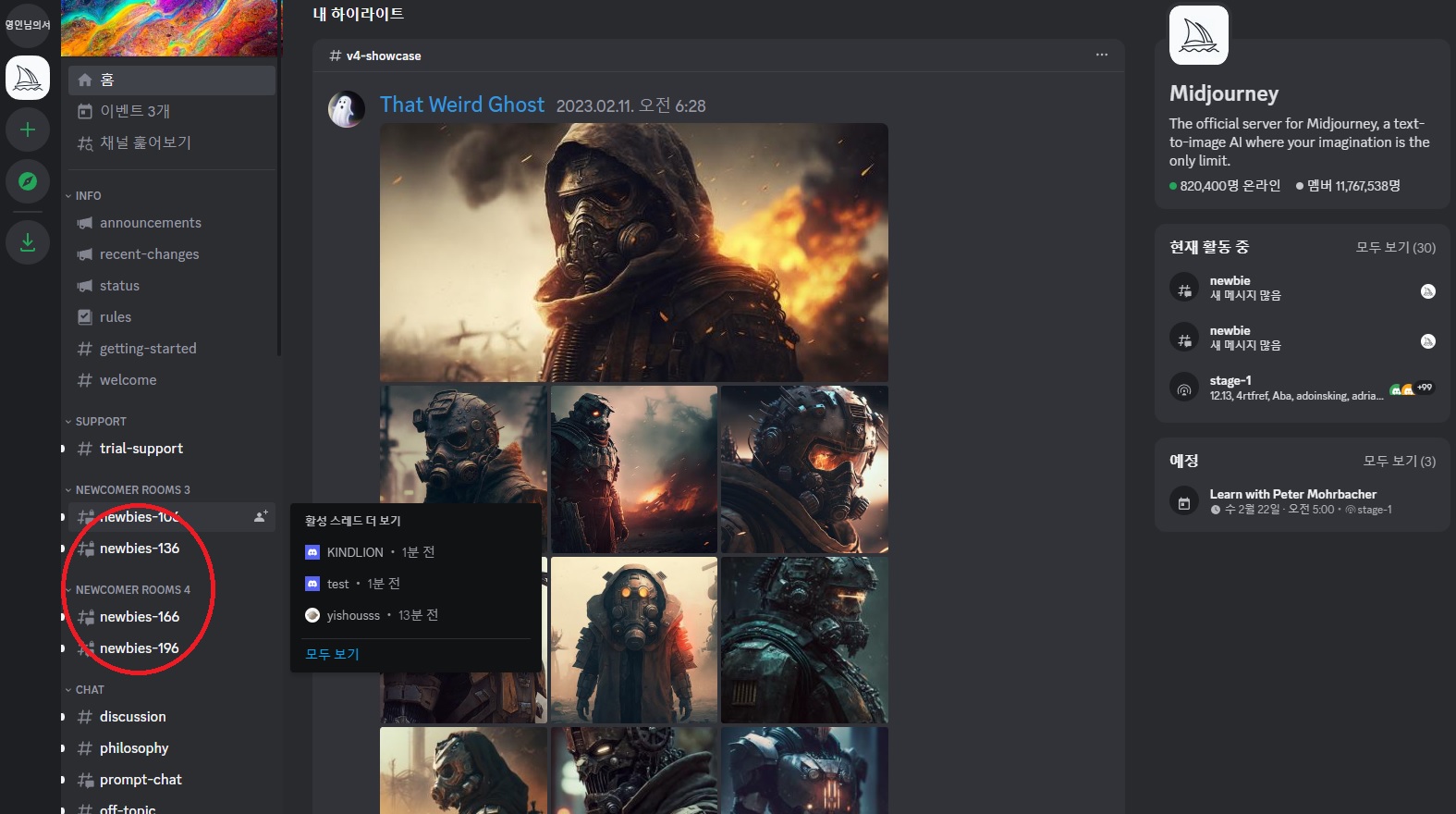Click the Midjourney logo in server info panel
The width and height of the screenshot is (1456, 814).
click(x=1199, y=35)
